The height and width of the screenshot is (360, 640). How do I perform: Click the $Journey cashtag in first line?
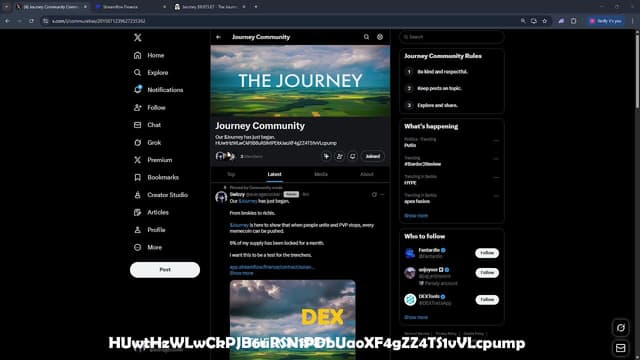point(248,201)
